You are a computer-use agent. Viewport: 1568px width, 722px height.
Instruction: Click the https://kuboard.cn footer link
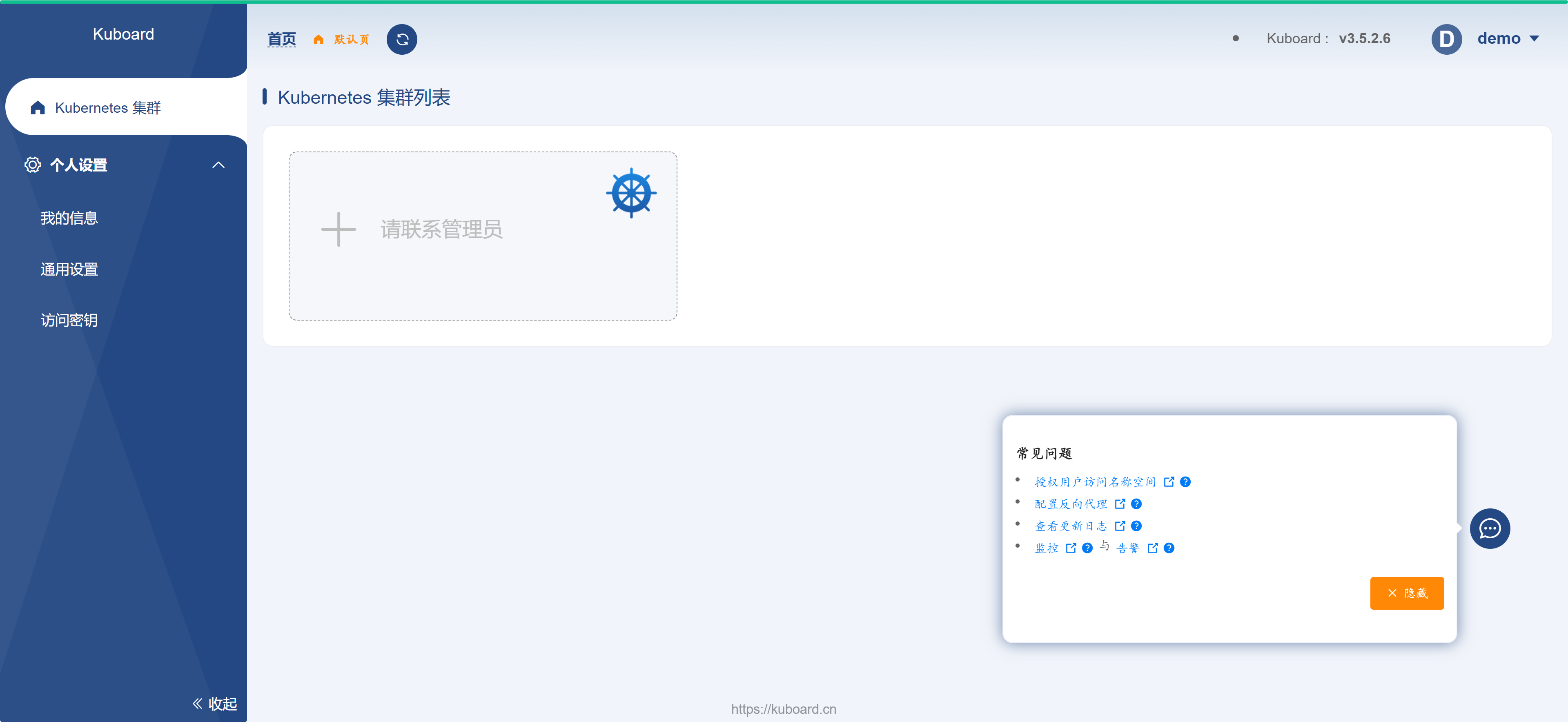click(784, 709)
